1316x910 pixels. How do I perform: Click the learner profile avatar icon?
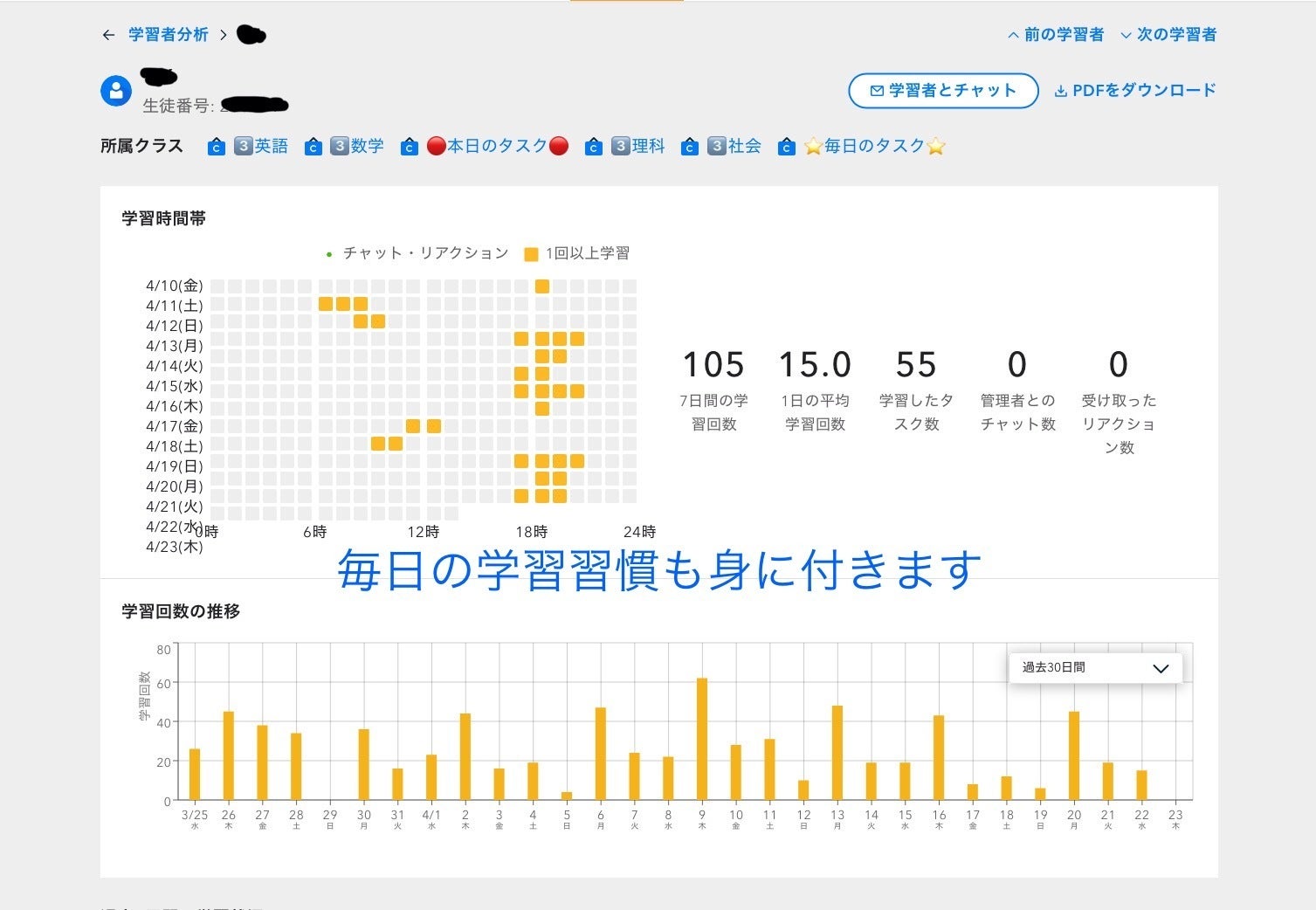116,91
